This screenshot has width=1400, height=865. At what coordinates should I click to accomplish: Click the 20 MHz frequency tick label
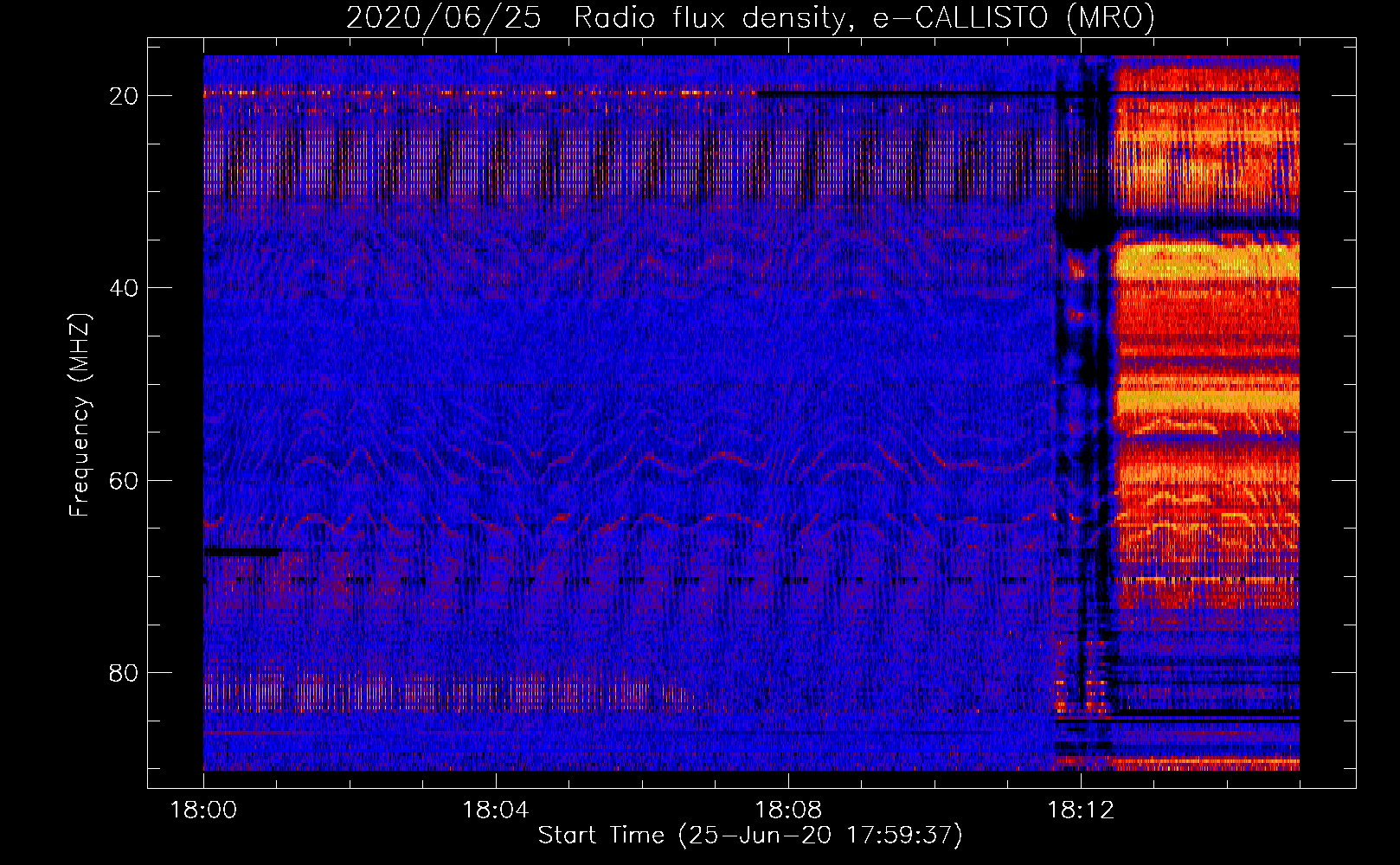[x=125, y=96]
